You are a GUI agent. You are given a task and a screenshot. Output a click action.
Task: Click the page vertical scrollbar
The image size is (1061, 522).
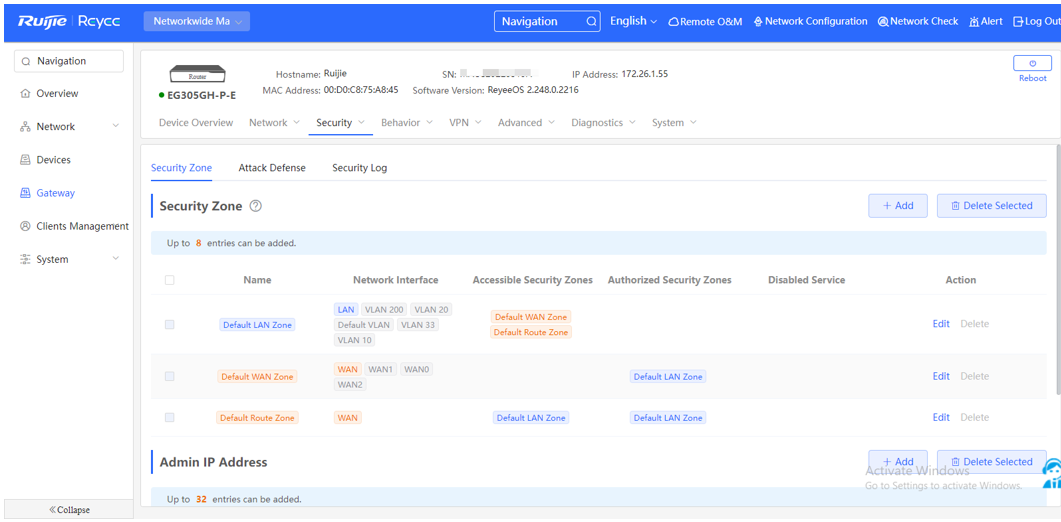point(1058,269)
